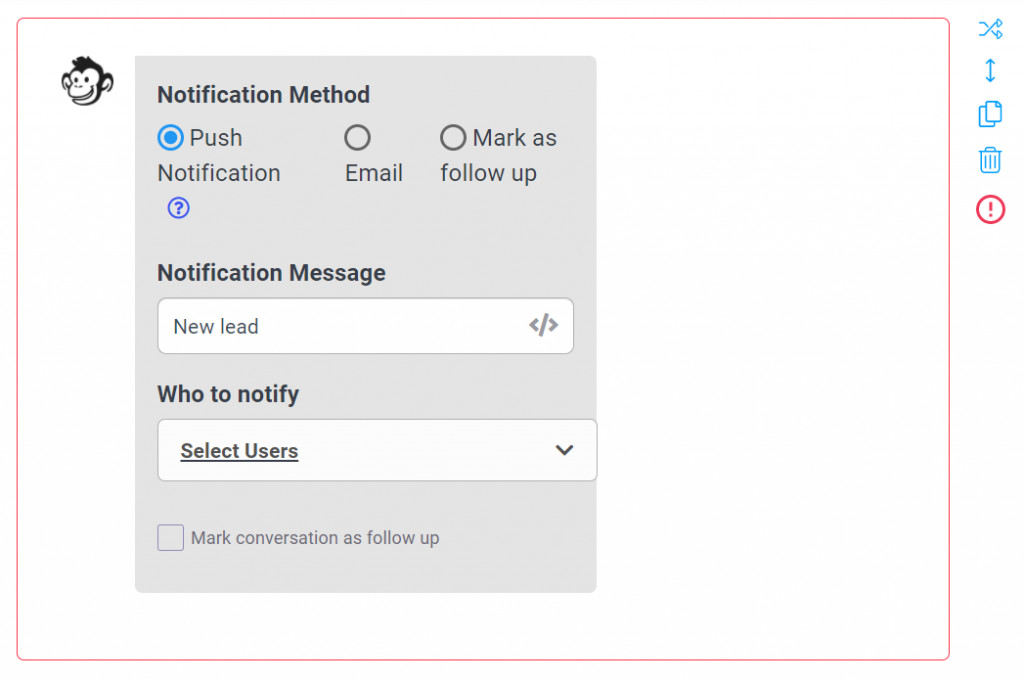Screen dimensions: 1024x681
Task: Click the Mark conversation as follow up label
Action: [315, 538]
